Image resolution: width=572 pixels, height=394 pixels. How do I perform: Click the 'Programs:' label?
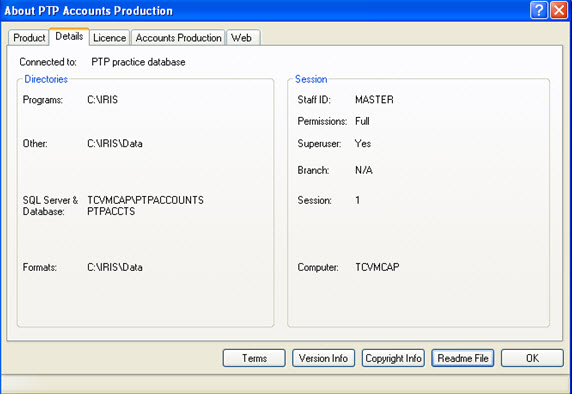43,100
